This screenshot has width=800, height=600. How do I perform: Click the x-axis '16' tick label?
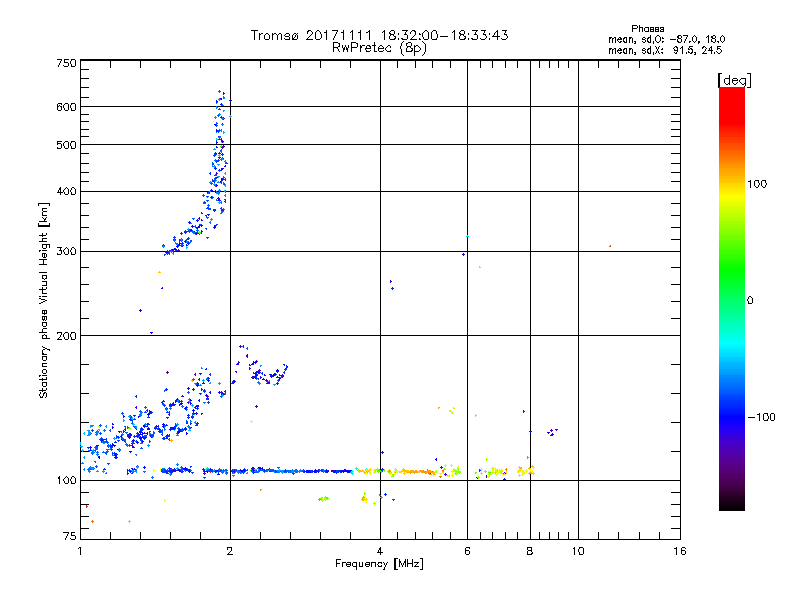(x=680, y=551)
